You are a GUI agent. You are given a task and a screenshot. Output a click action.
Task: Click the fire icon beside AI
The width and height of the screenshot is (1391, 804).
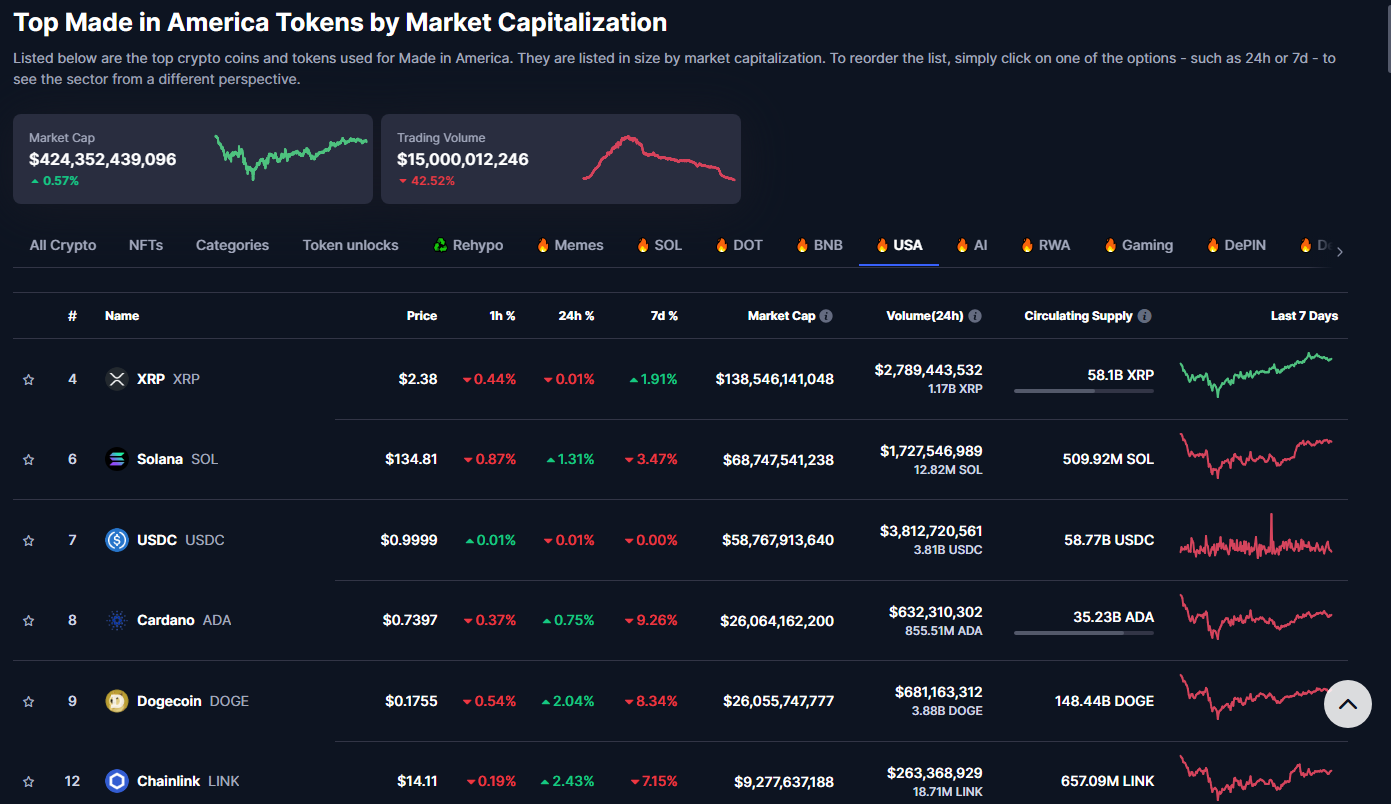click(962, 245)
